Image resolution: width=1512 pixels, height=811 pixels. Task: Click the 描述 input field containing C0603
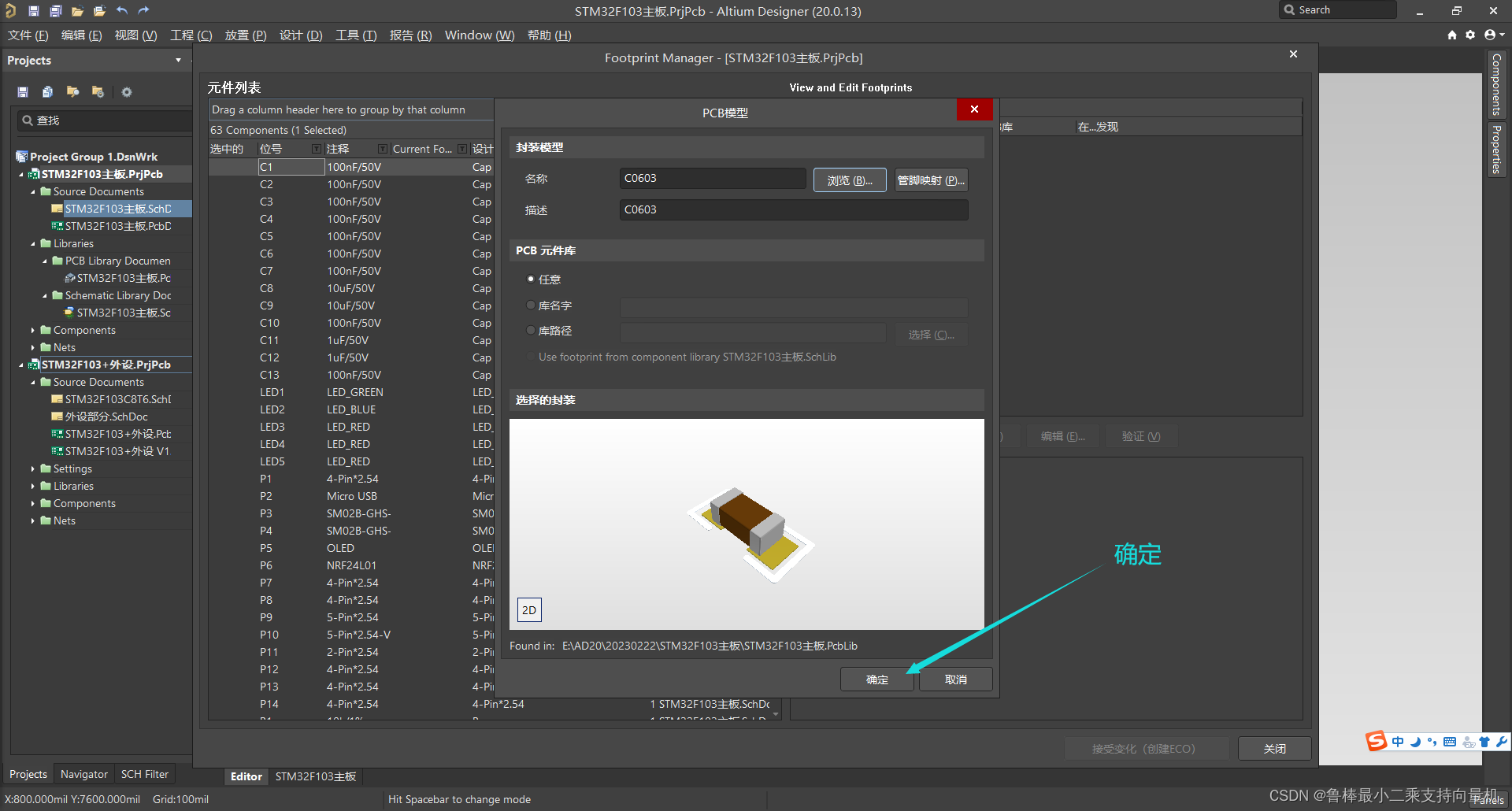[794, 210]
